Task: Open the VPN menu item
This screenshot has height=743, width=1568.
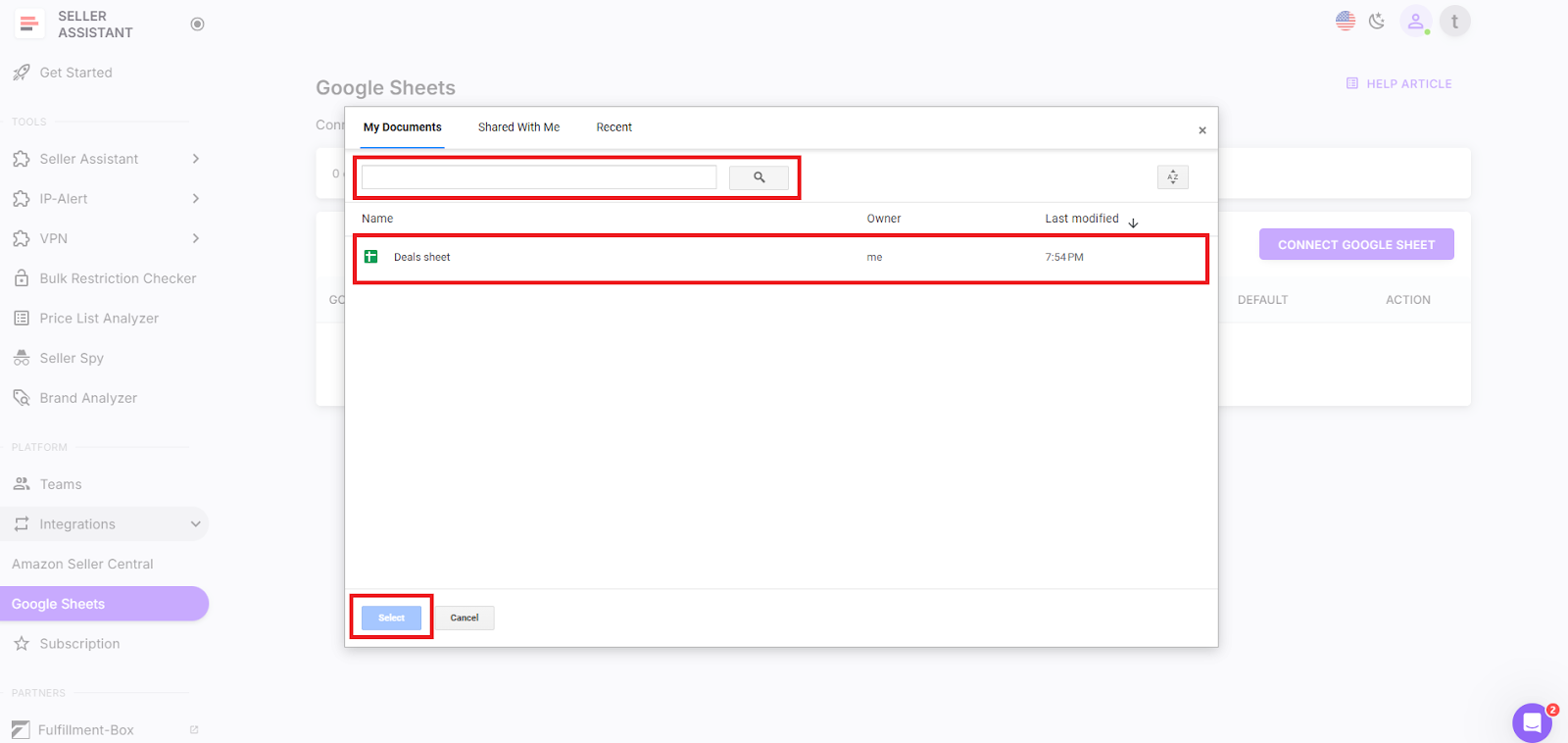Action: [x=54, y=239]
